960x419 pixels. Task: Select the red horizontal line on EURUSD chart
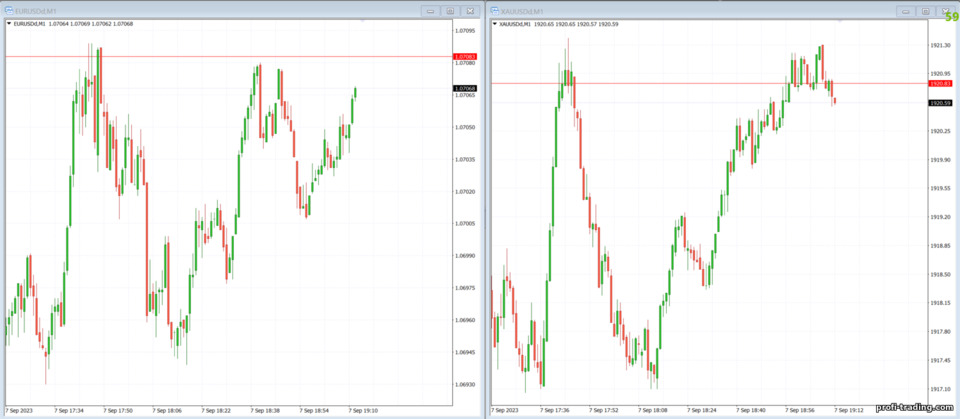(227, 56)
